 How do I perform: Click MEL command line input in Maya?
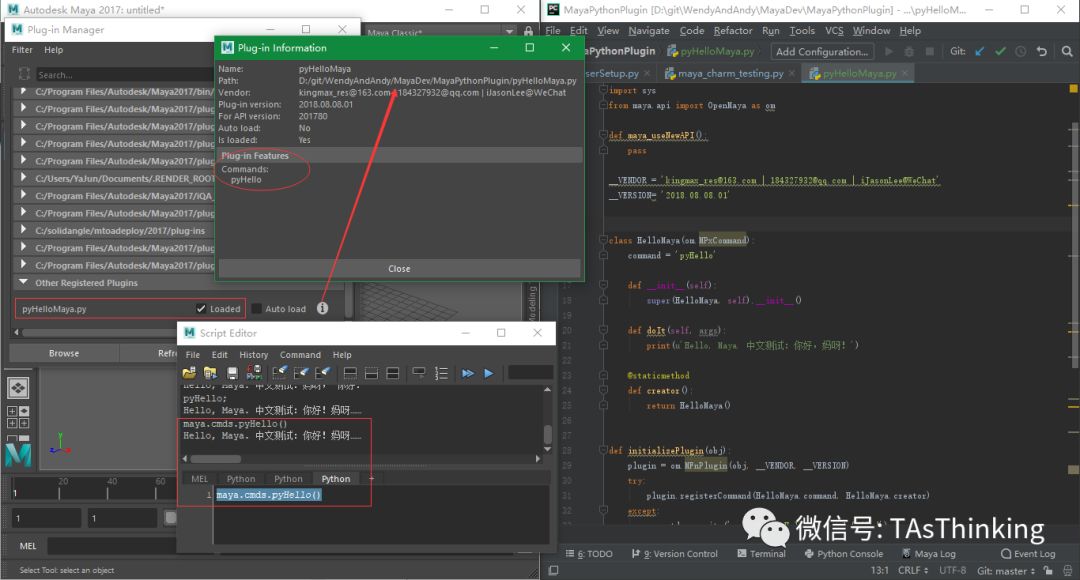112,546
